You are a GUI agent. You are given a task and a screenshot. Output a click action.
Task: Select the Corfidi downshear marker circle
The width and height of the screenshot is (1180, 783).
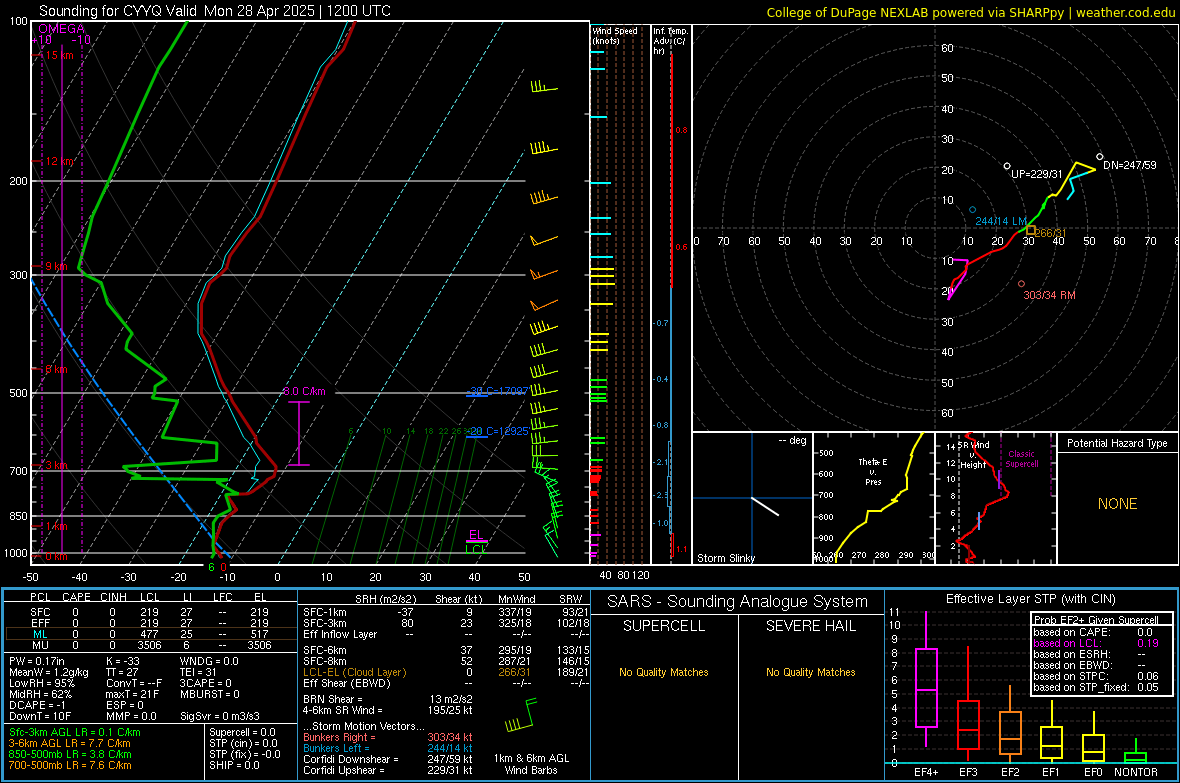(x=1099, y=157)
